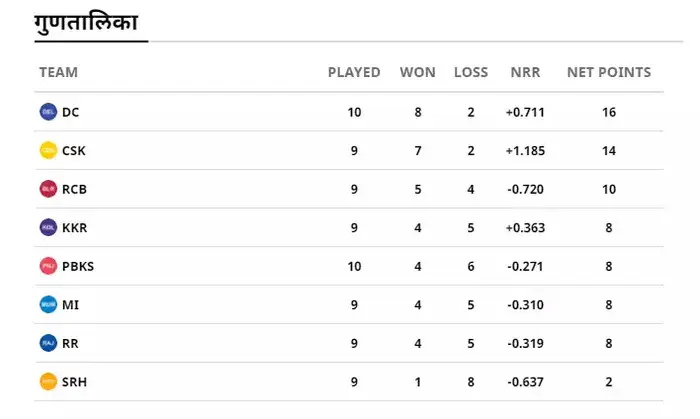Click the WON column header

coord(417,72)
